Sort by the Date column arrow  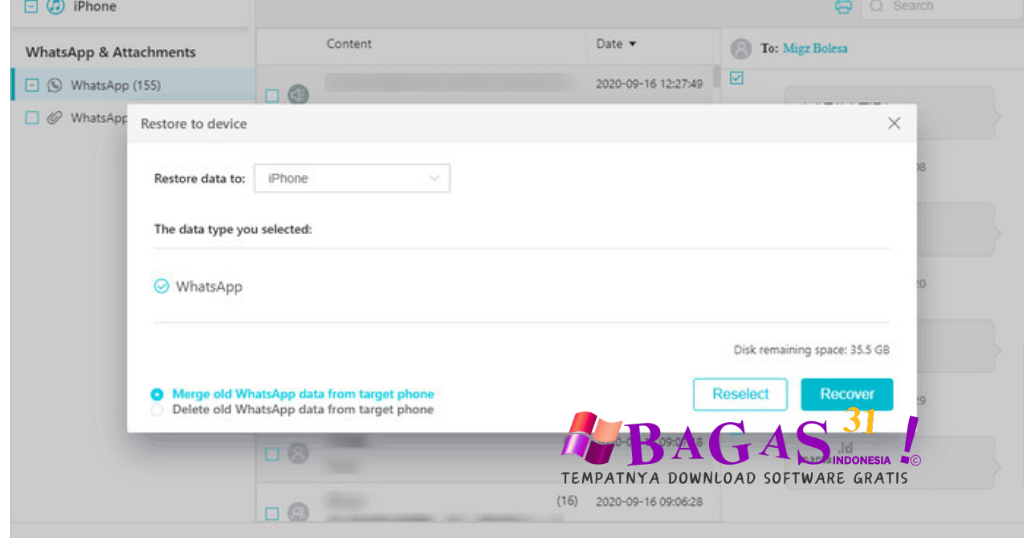(x=632, y=44)
